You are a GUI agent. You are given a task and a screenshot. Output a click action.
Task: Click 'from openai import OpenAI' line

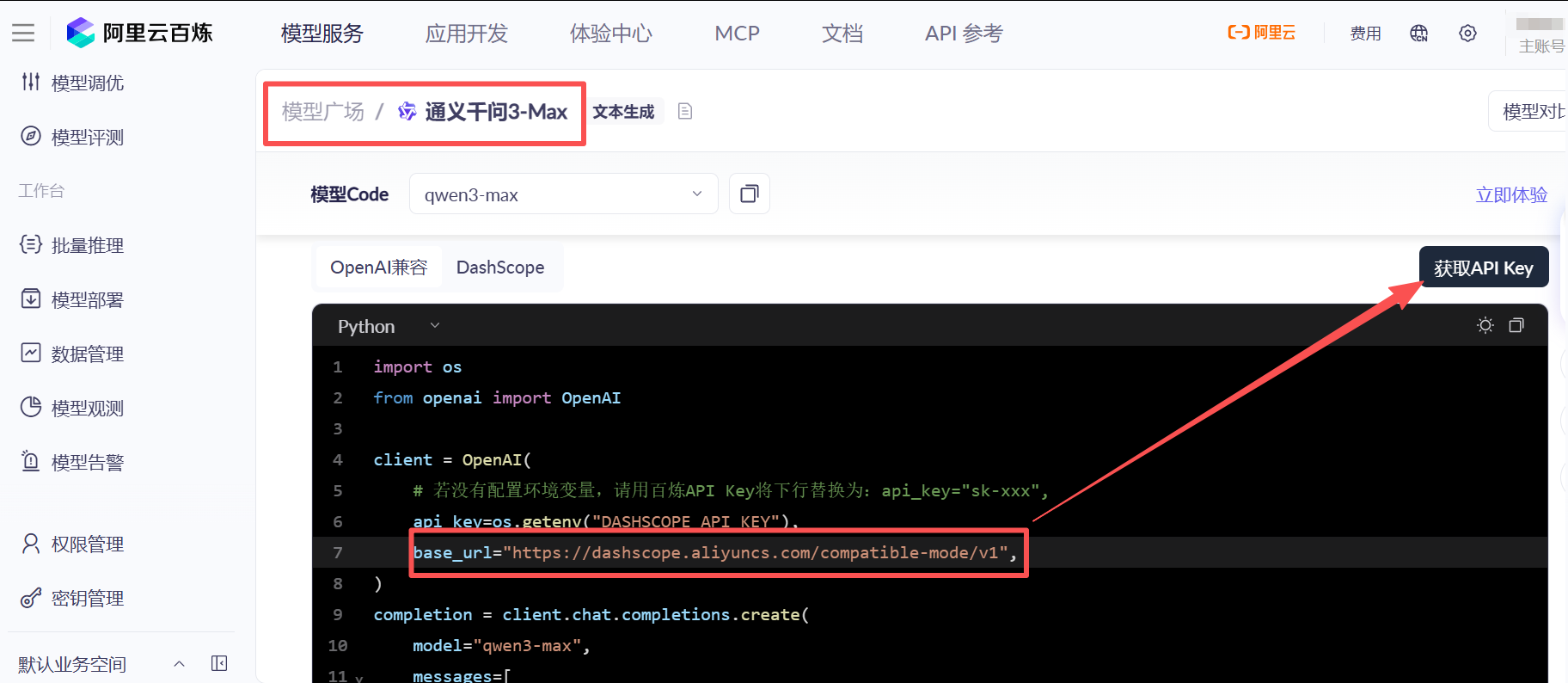[497, 397]
